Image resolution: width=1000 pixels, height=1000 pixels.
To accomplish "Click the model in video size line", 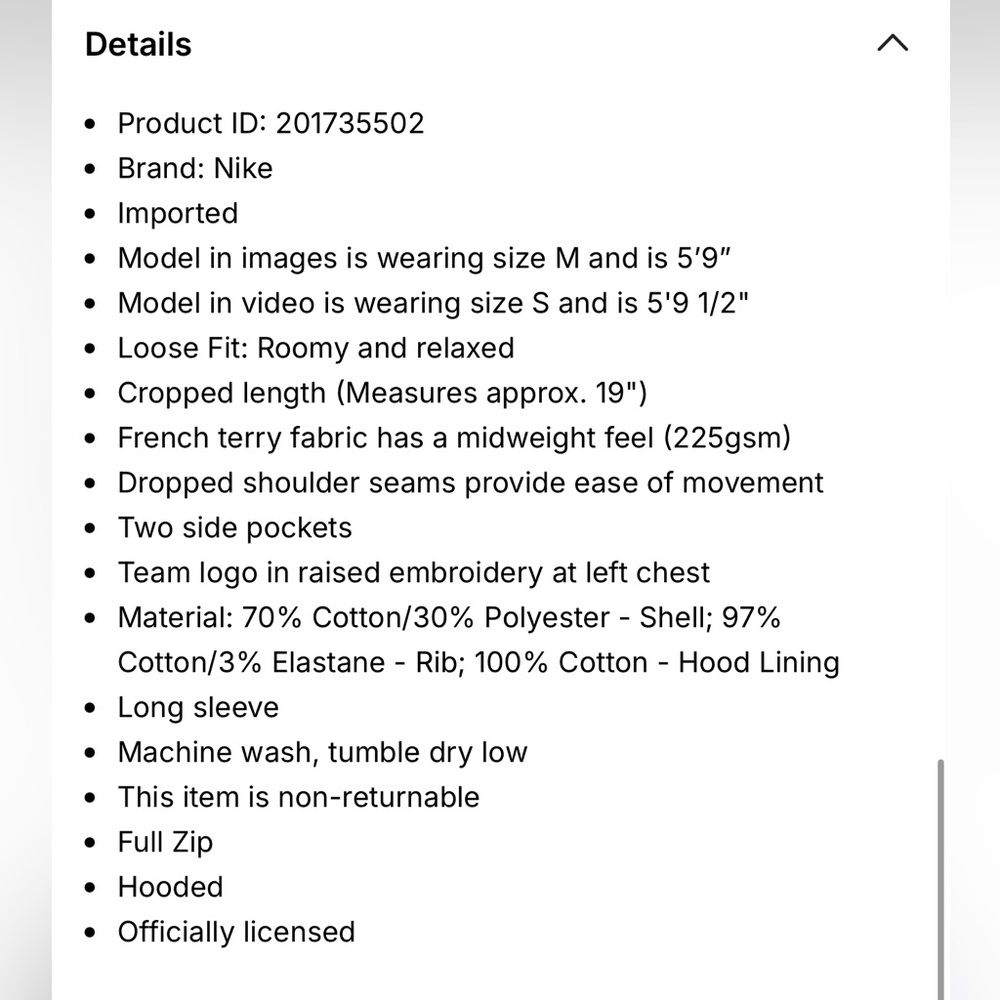I will (x=433, y=303).
